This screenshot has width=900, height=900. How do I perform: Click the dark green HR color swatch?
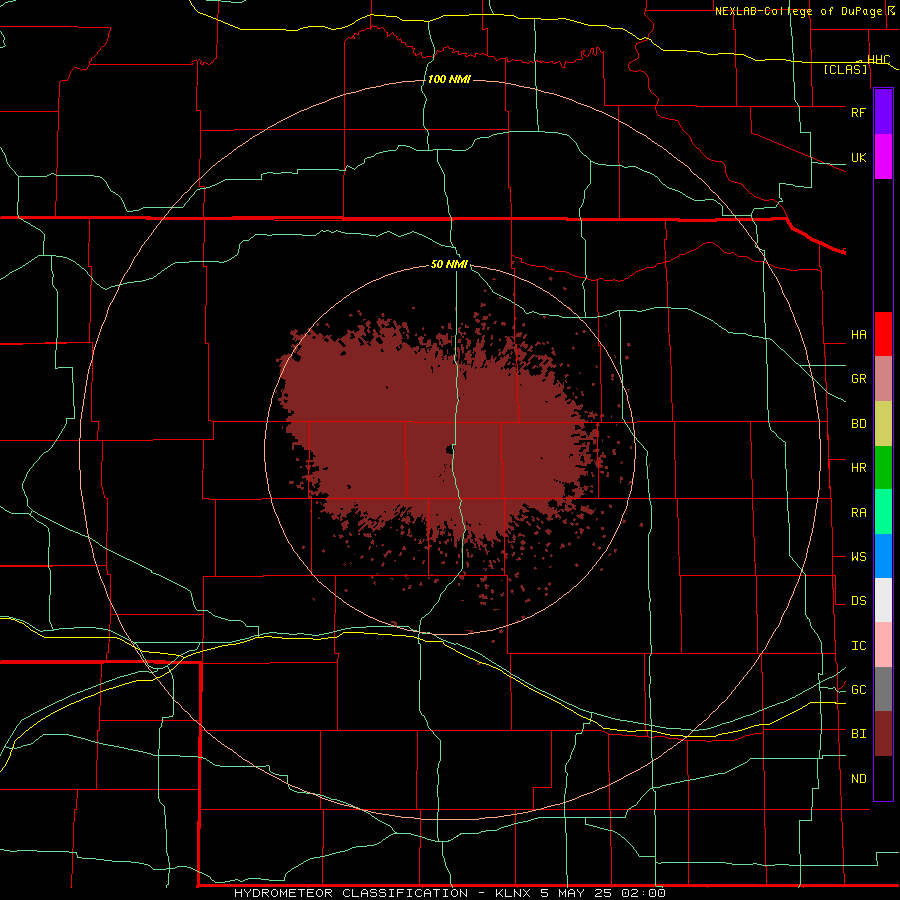(x=883, y=468)
